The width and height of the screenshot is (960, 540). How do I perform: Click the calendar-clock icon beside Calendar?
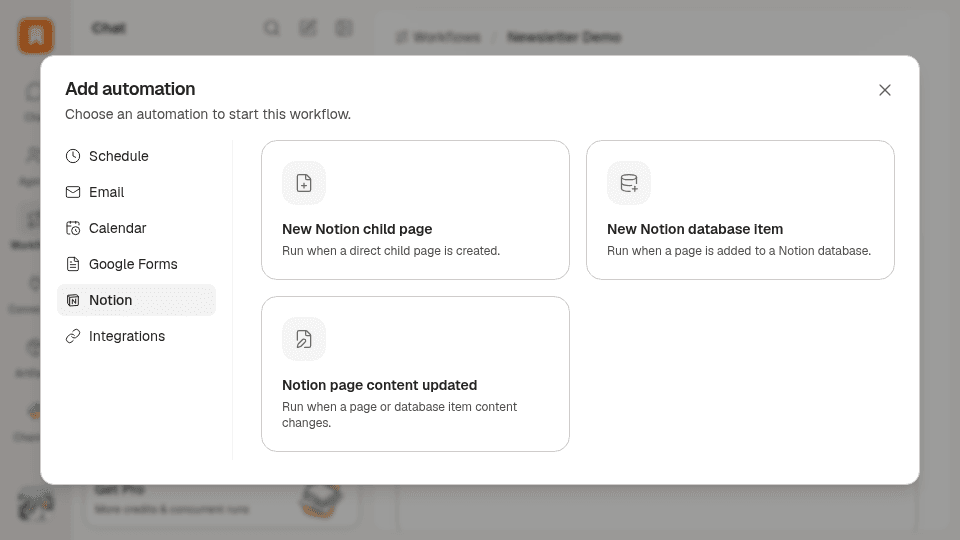point(73,228)
